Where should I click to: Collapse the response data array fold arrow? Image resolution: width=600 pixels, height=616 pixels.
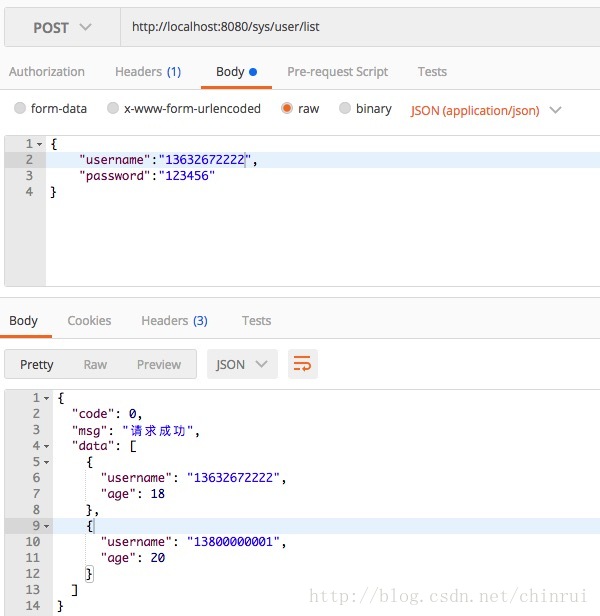tap(46, 446)
